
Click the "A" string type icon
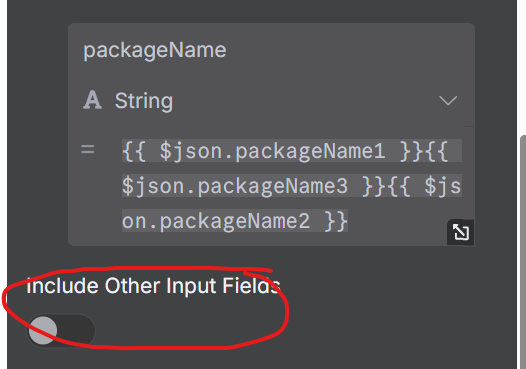click(x=92, y=100)
